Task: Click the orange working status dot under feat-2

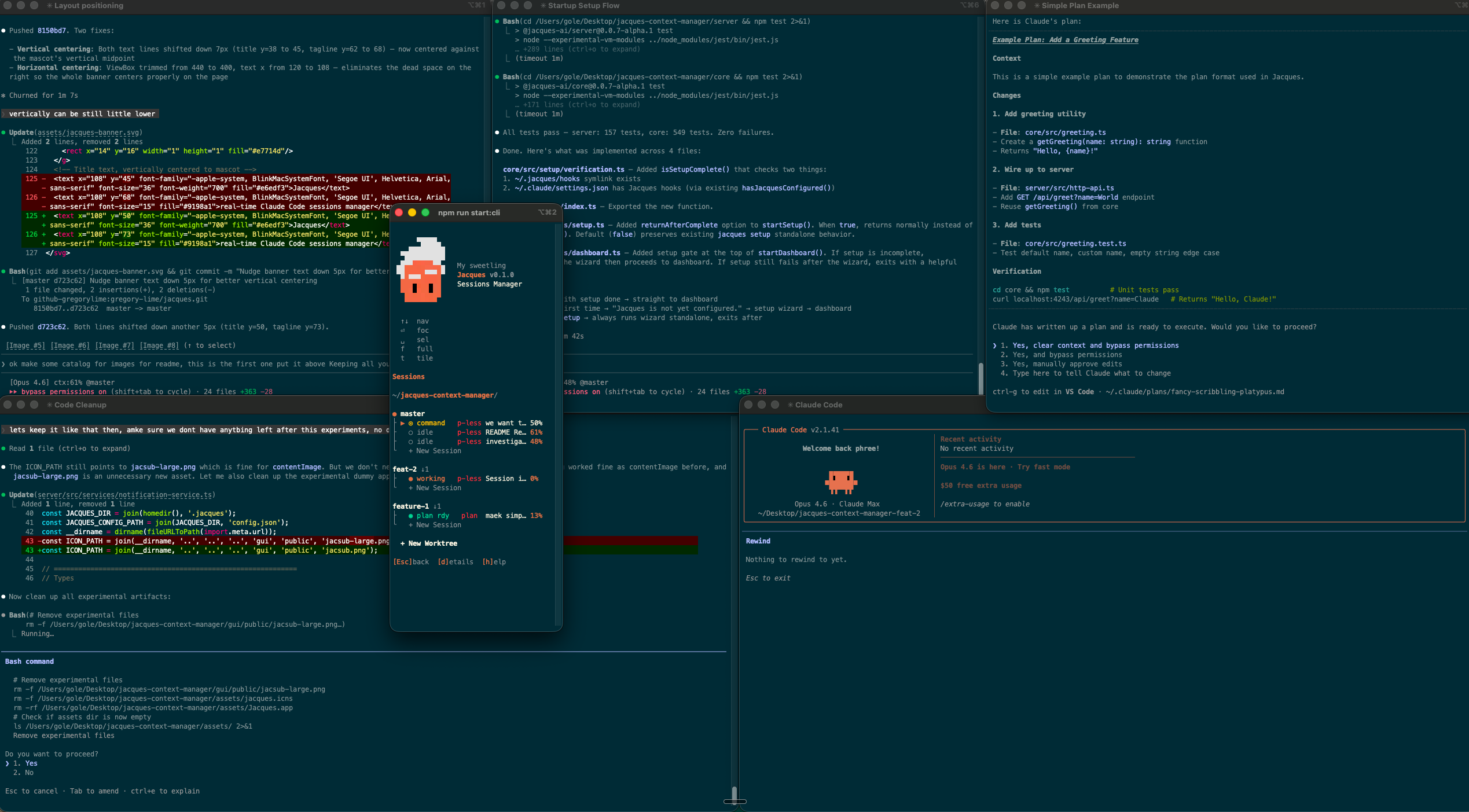Action: [x=411, y=479]
